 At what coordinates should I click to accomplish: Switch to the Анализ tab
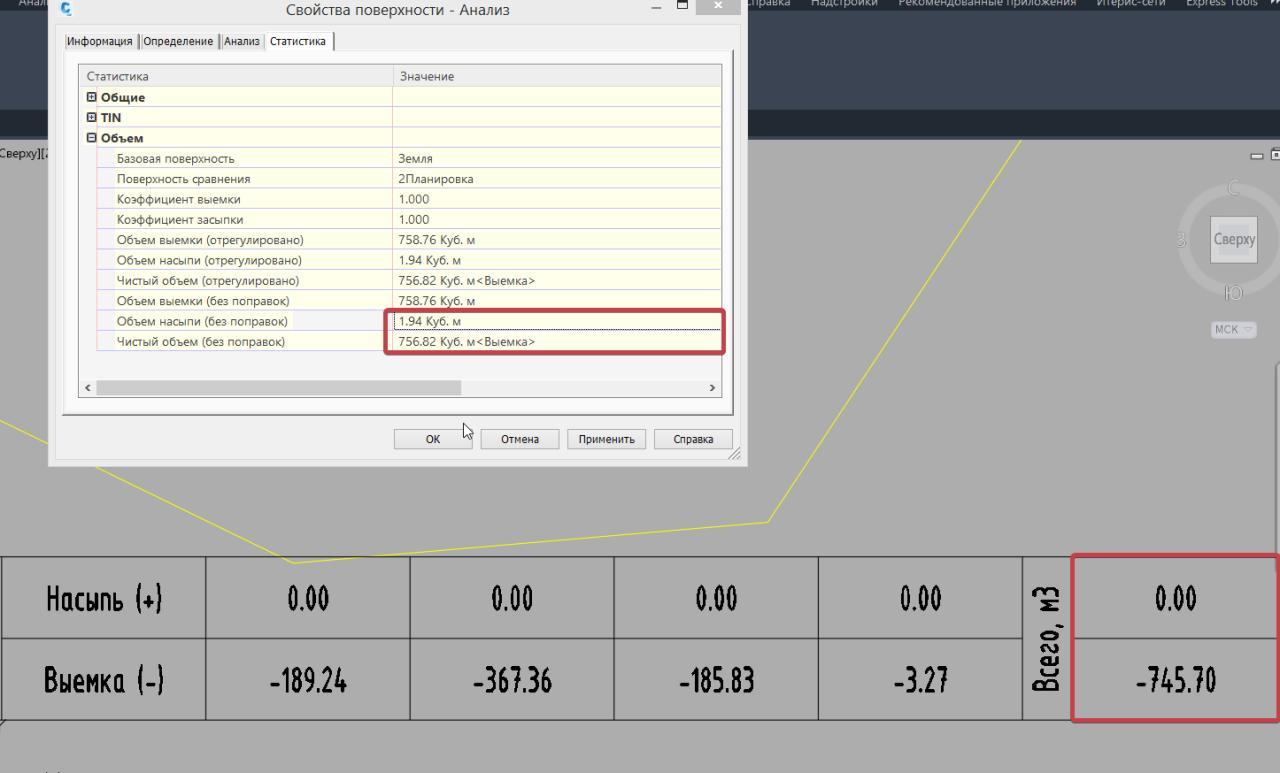coord(241,41)
